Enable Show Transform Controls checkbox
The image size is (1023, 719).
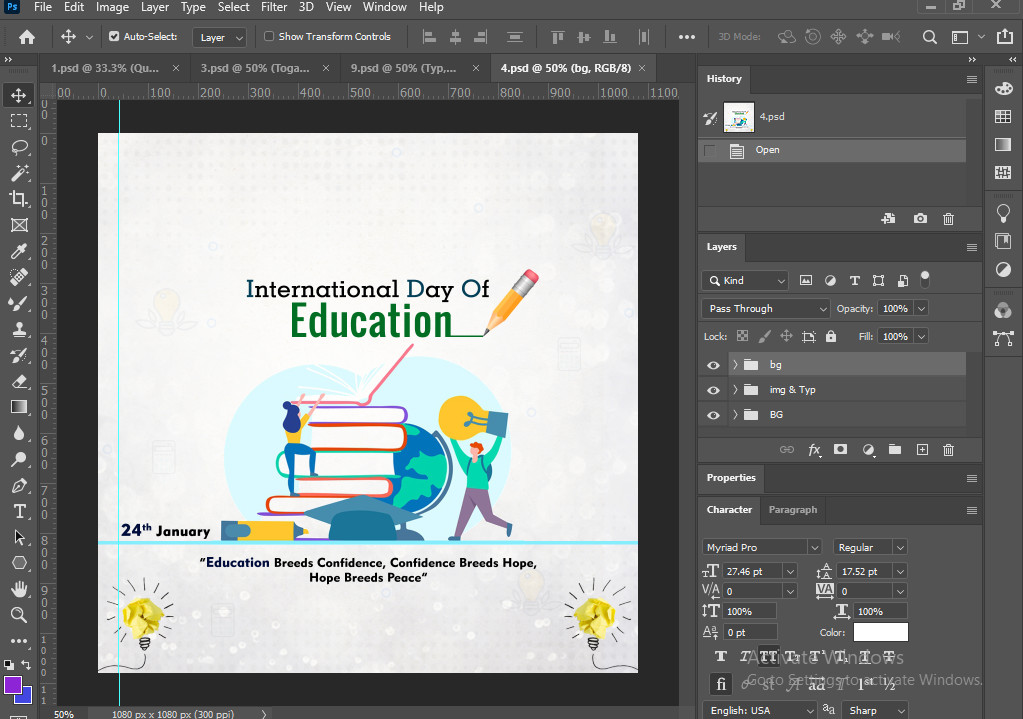pyautogui.click(x=269, y=37)
